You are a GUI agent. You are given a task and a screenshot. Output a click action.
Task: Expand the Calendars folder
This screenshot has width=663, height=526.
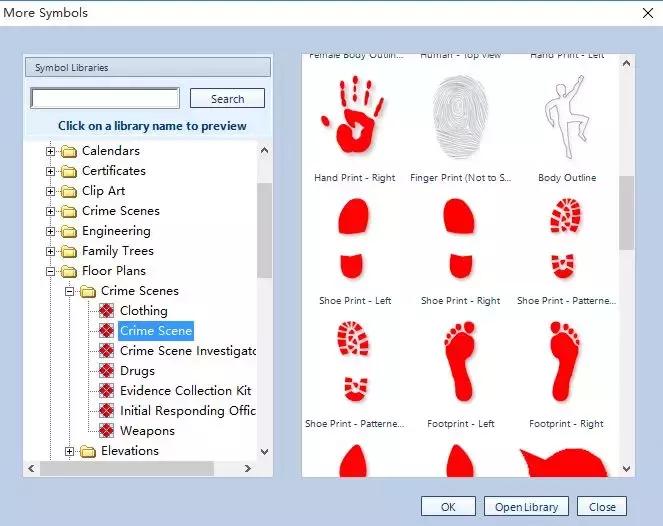(51, 151)
